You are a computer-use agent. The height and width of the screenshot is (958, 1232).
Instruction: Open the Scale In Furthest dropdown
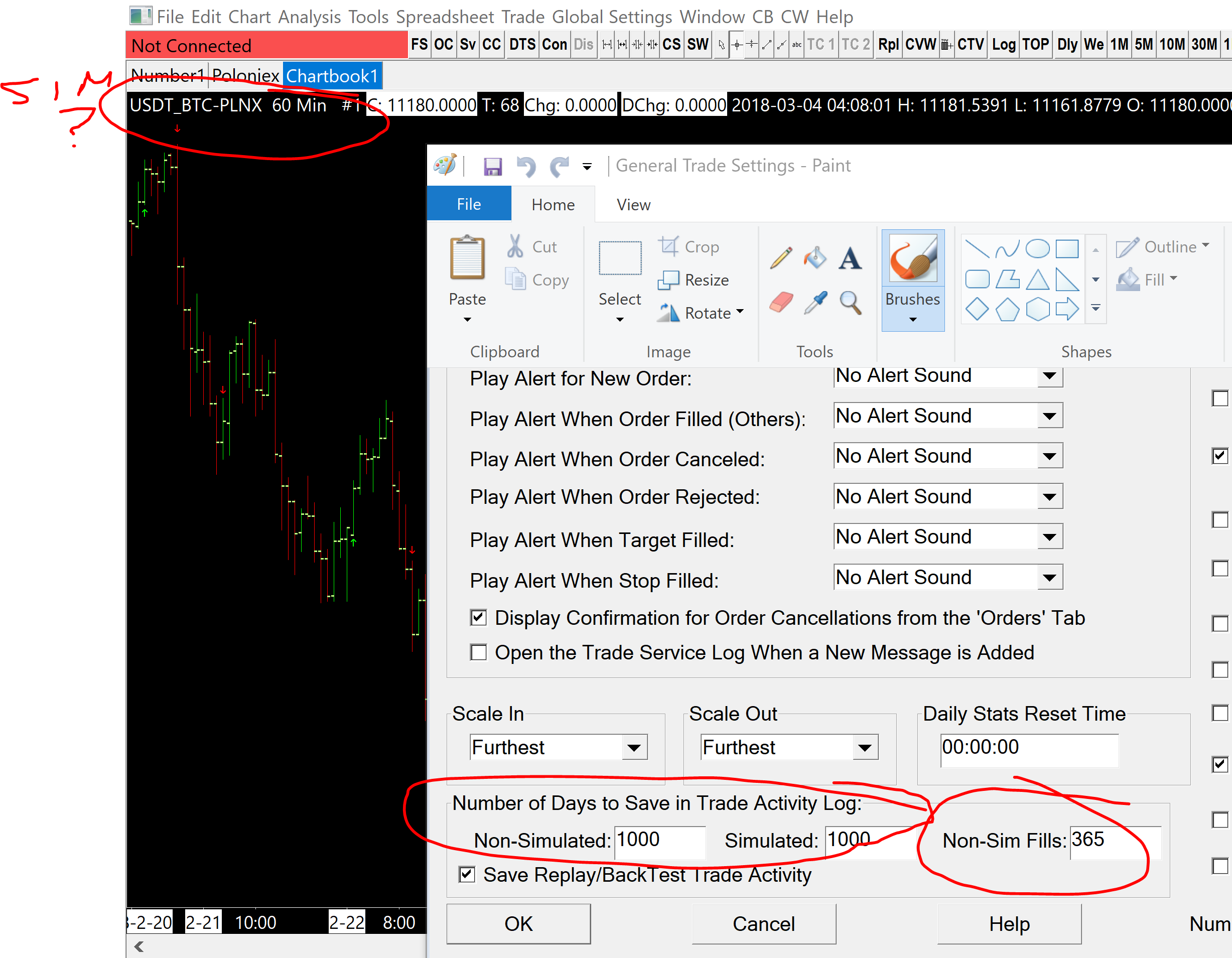(634, 748)
